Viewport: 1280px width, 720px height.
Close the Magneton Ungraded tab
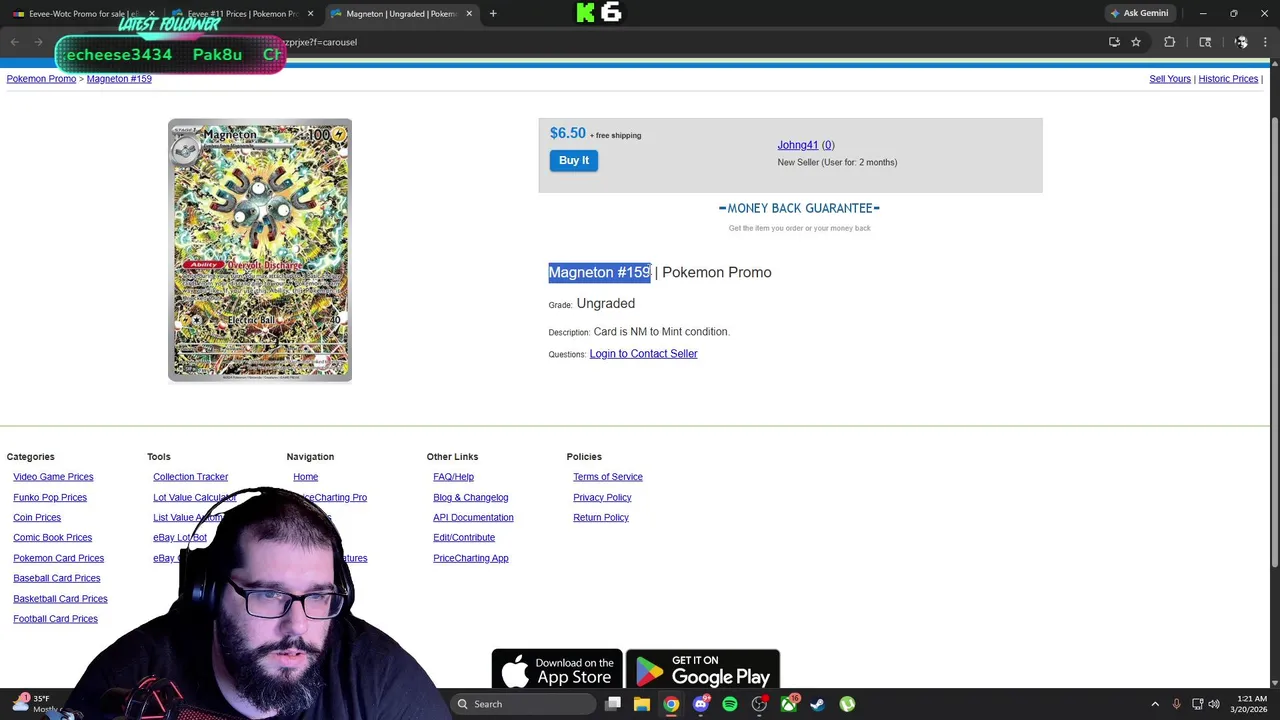[x=469, y=13]
